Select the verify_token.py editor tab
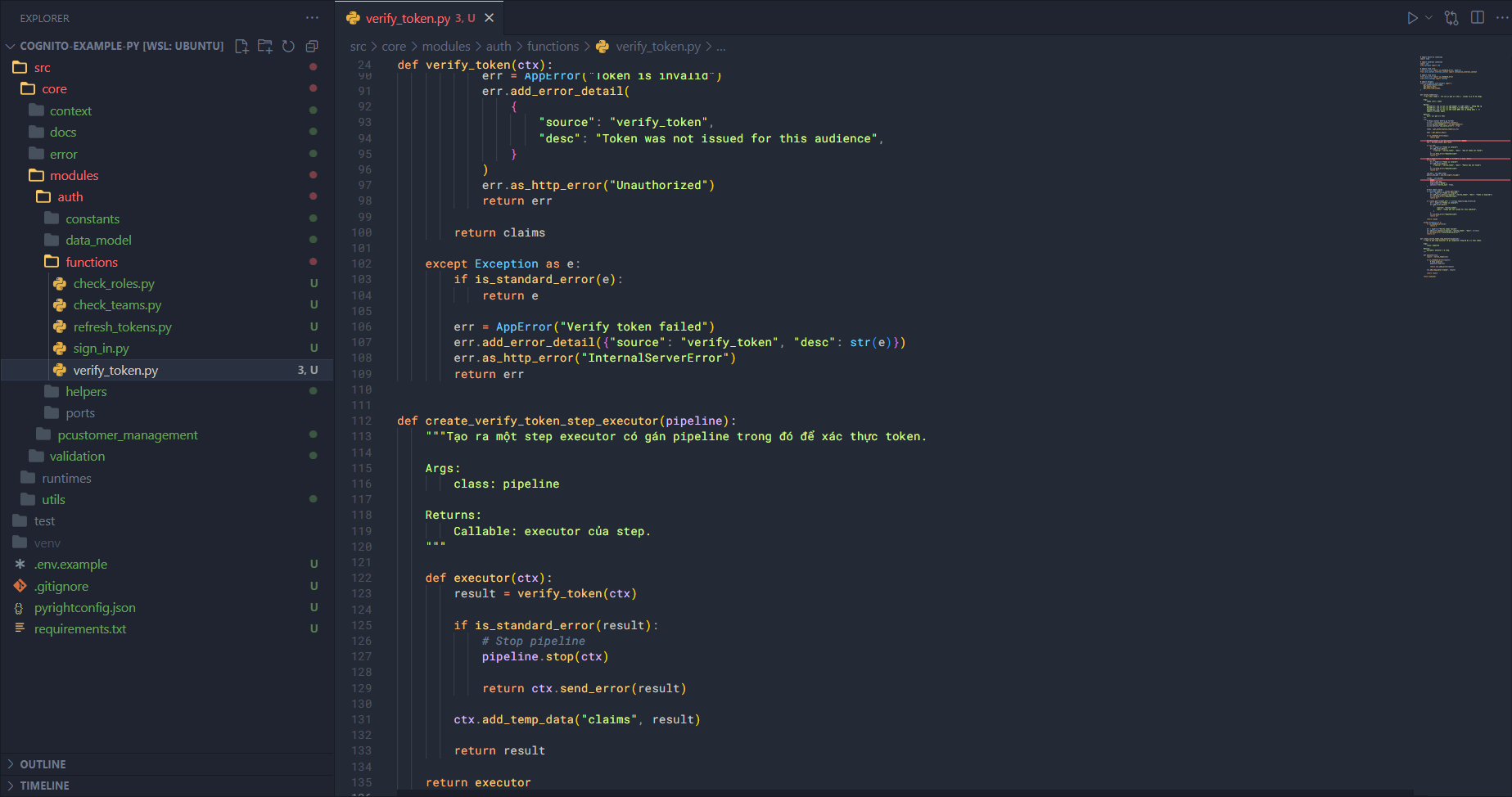 click(x=408, y=18)
